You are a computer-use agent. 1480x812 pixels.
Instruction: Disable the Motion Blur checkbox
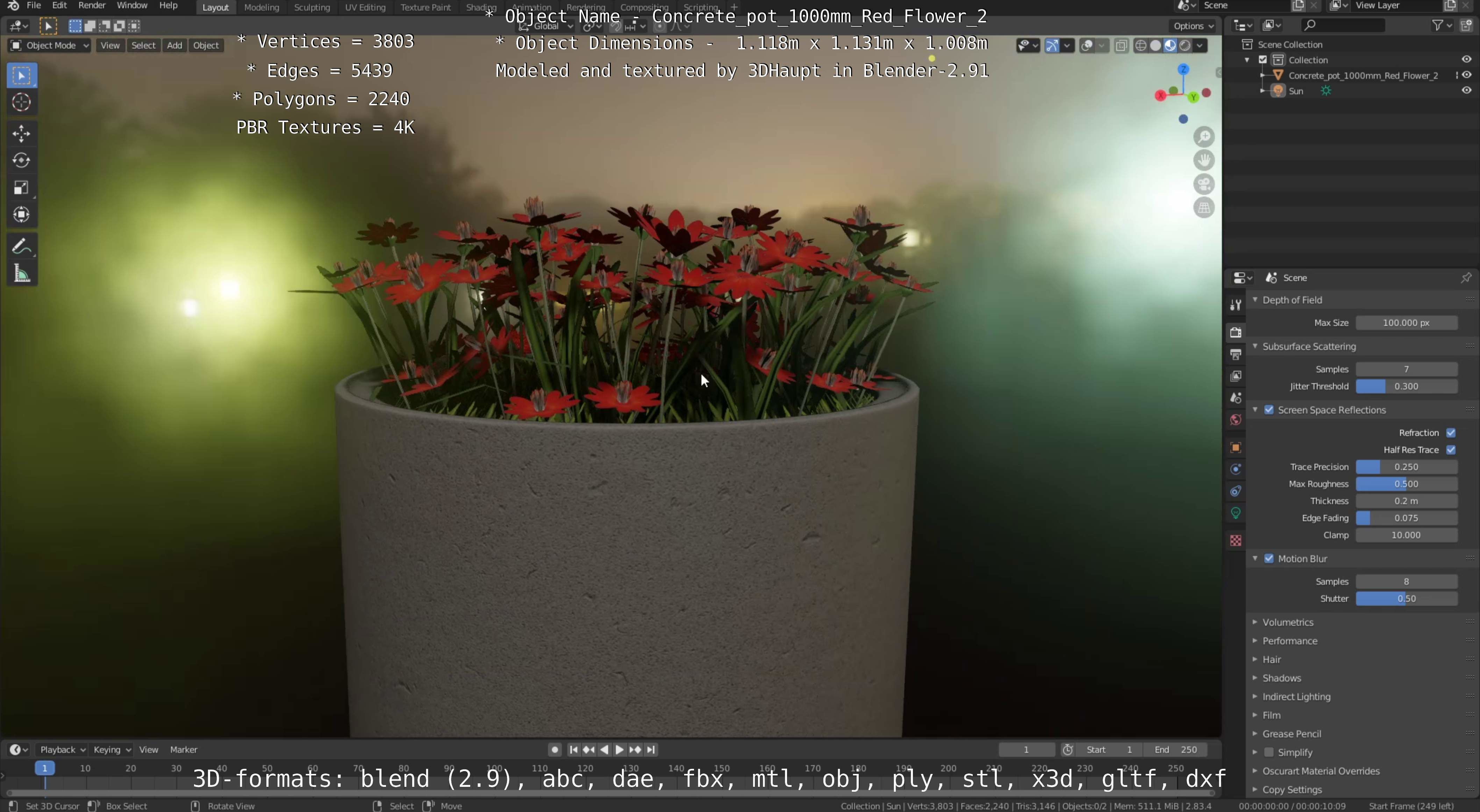[x=1269, y=559]
